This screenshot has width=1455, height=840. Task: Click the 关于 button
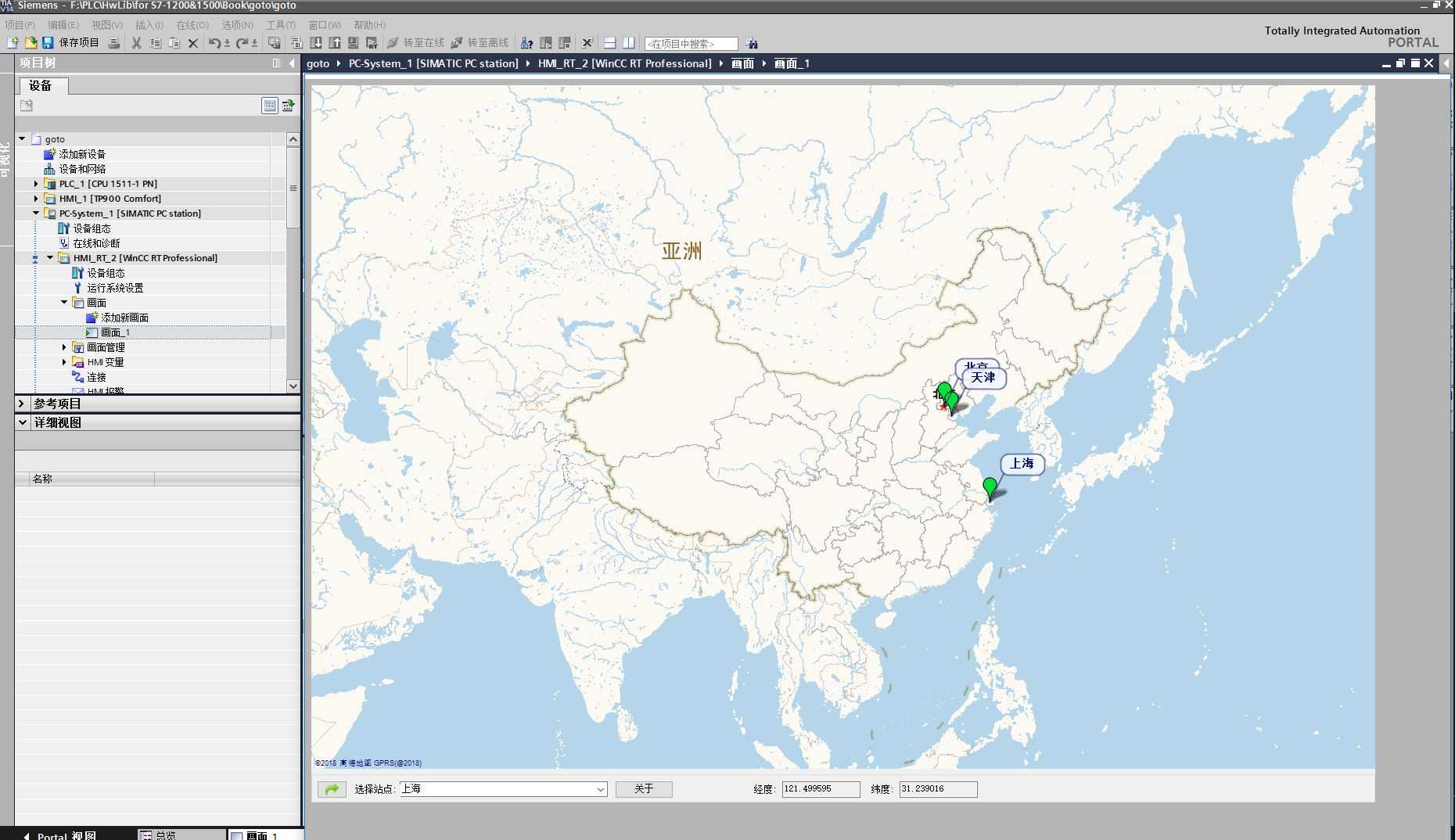[x=644, y=789]
